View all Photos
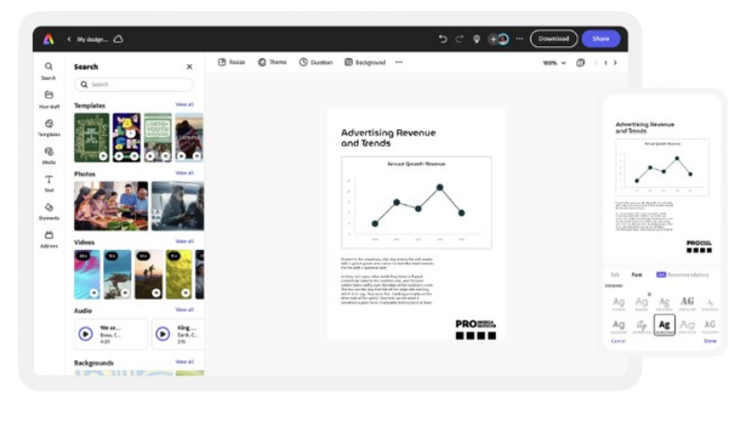The height and width of the screenshot is (421, 750). tap(184, 173)
